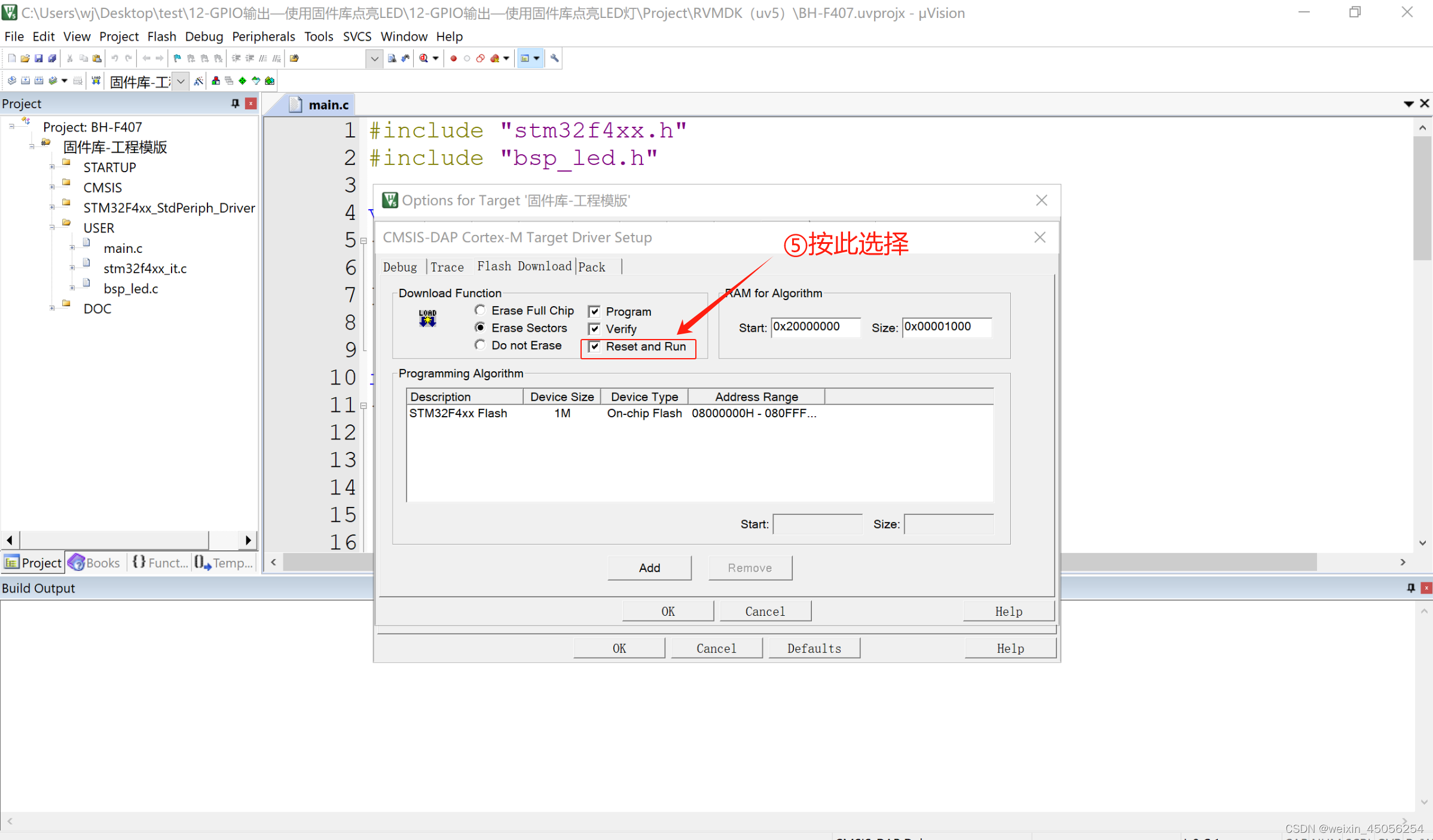This screenshot has height=840, width=1433.
Task: Expand the DOC folder in project tree
Action: (x=52, y=308)
